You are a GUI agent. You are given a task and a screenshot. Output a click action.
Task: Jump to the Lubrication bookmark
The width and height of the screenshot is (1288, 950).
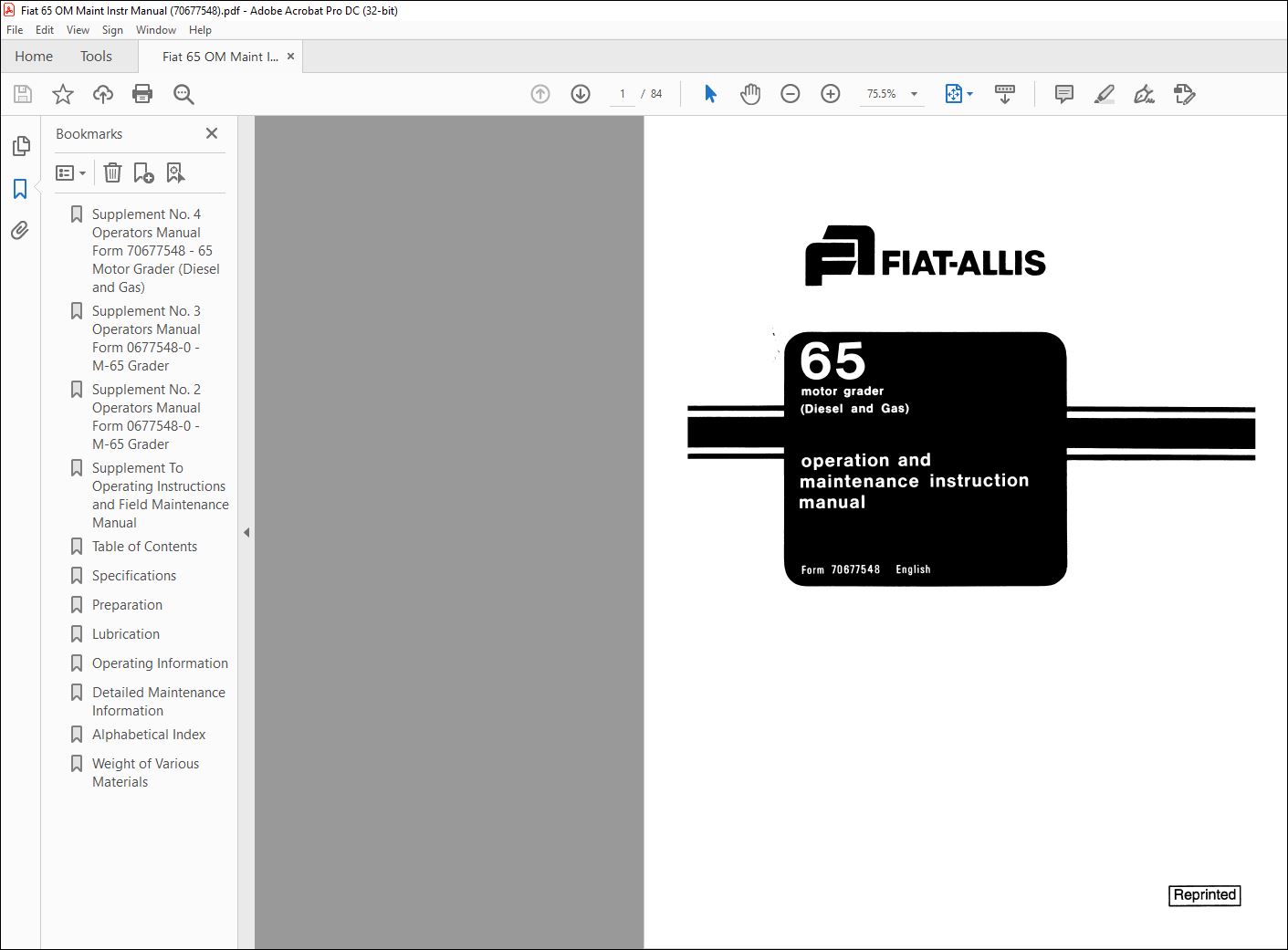[126, 634]
